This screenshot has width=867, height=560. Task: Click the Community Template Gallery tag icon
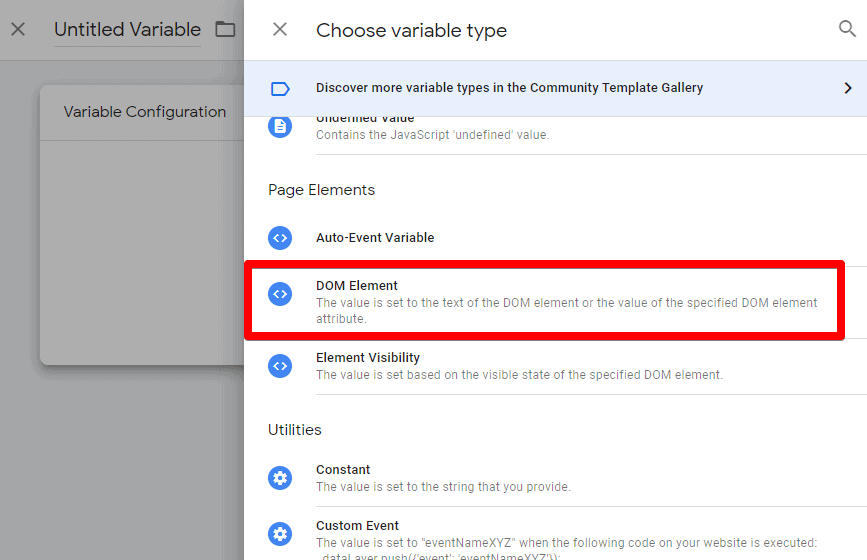pos(280,88)
